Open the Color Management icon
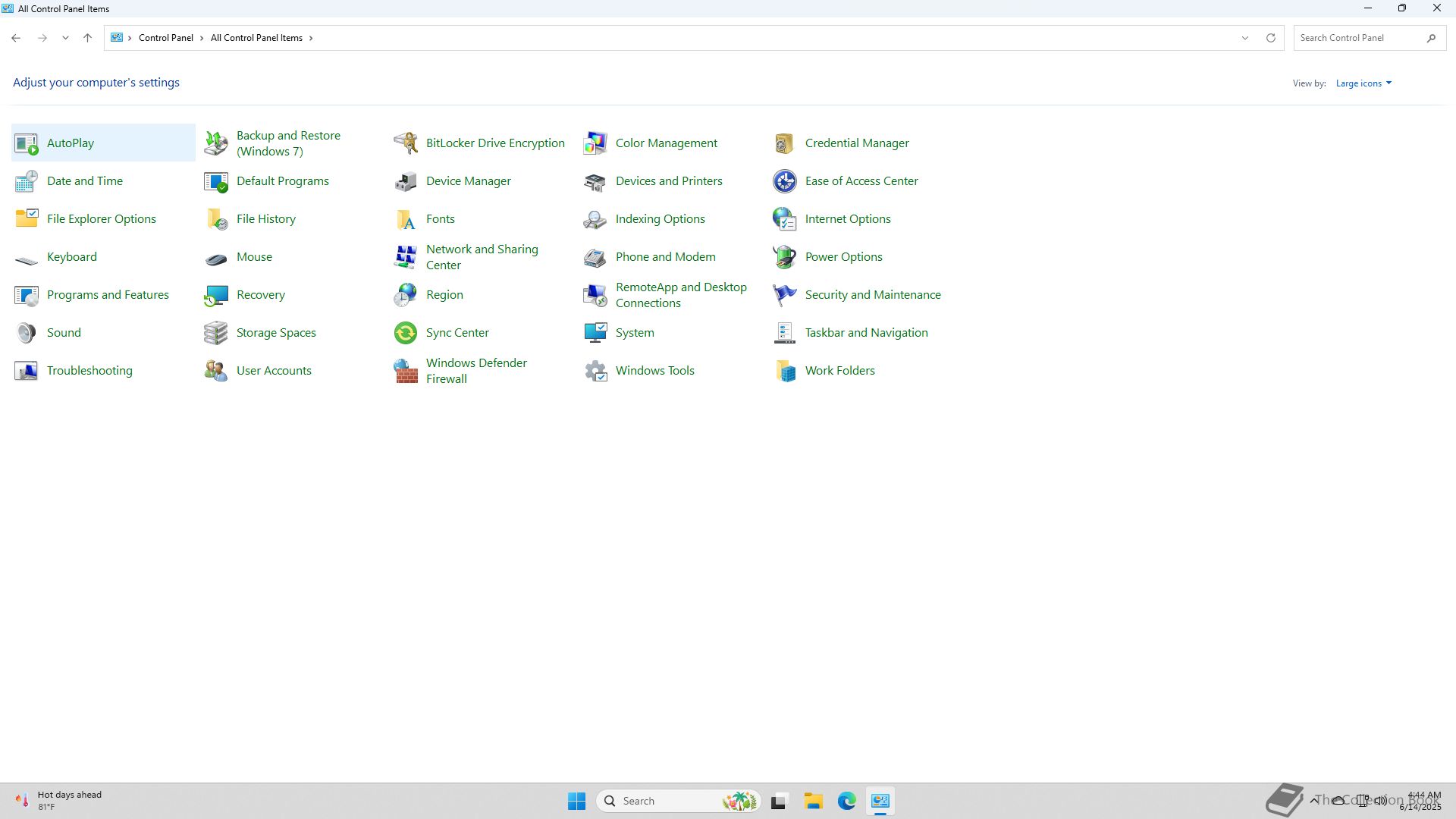 click(x=595, y=143)
